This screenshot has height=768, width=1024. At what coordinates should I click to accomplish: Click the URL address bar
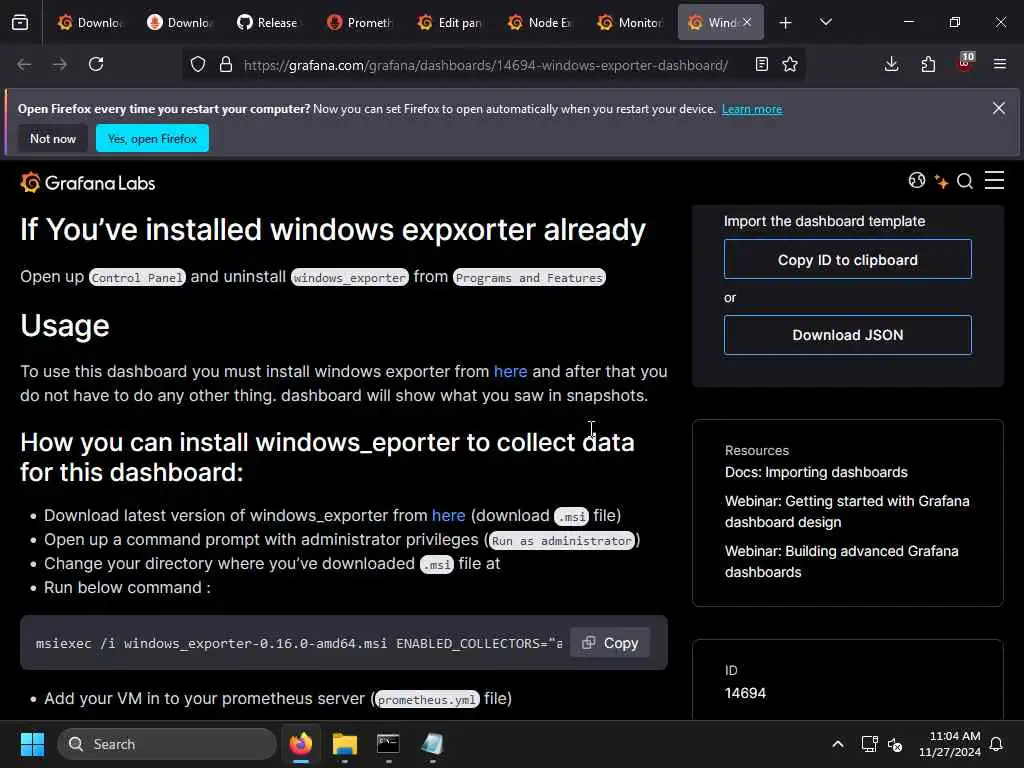pos(485,65)
